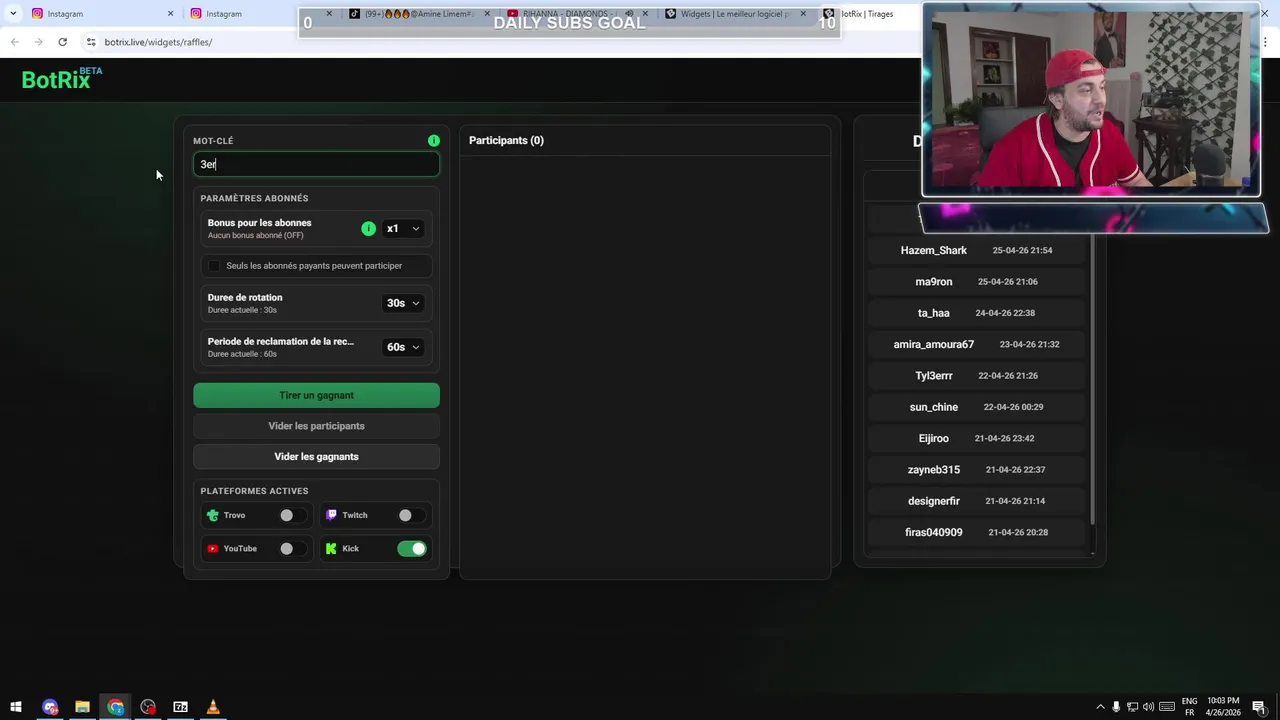The image size is (1280, 720).
Task: Click the Kick platform icon
Action: pyautogui.click(x=331, y=549)
